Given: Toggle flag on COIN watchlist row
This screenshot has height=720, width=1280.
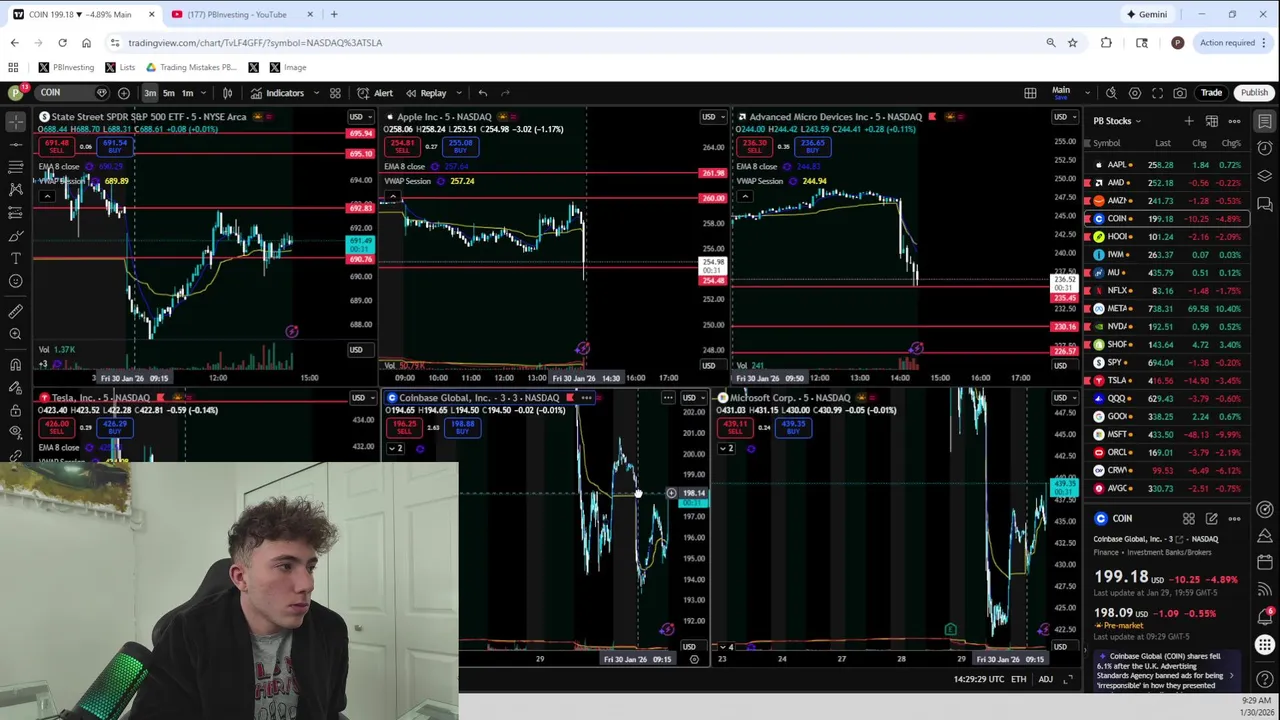Looking at the screenshot, I should [x=1087, y=218].
